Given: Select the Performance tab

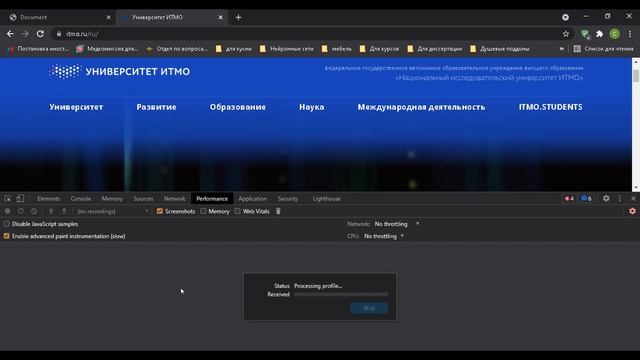Looking at the screenshot, I should click(x=212, y=198).
